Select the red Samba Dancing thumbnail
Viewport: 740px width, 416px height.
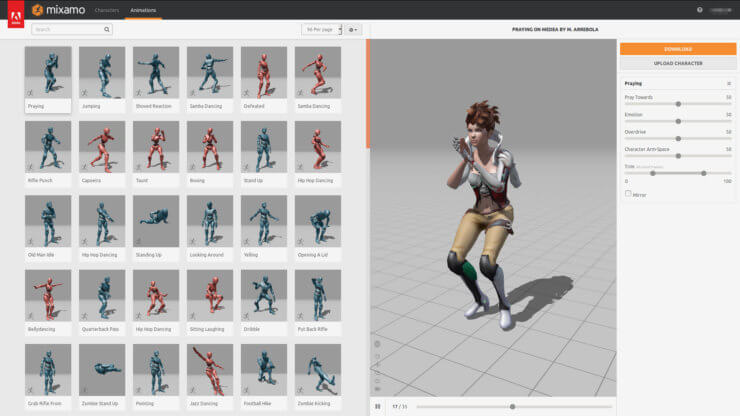318,72
